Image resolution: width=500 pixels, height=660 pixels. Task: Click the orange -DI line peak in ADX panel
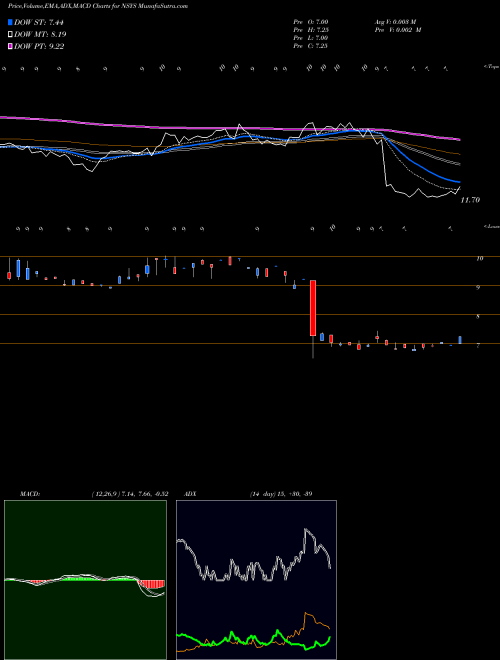tap(307, 615)
